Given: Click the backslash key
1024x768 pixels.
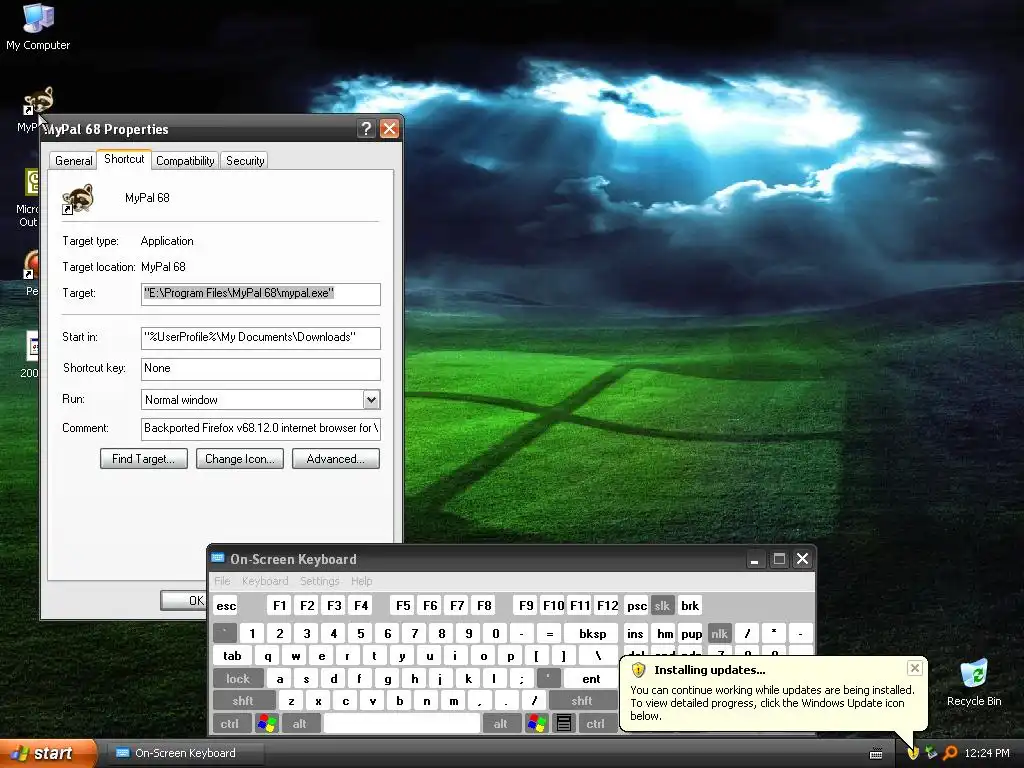Looking at the screenshot, I should click(598, 656).
